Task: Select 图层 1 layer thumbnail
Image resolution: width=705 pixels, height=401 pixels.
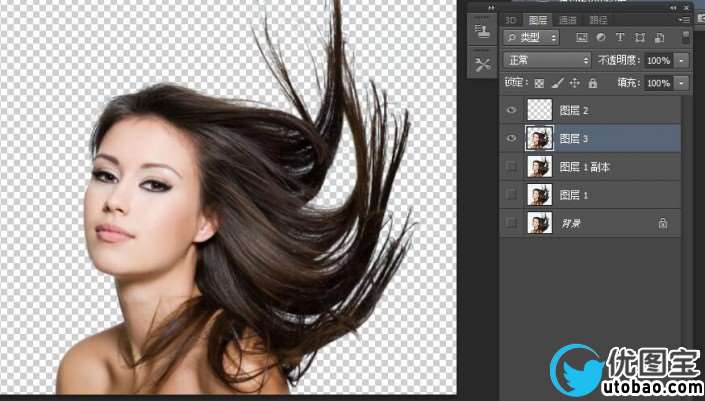Action: pos(540,195)
